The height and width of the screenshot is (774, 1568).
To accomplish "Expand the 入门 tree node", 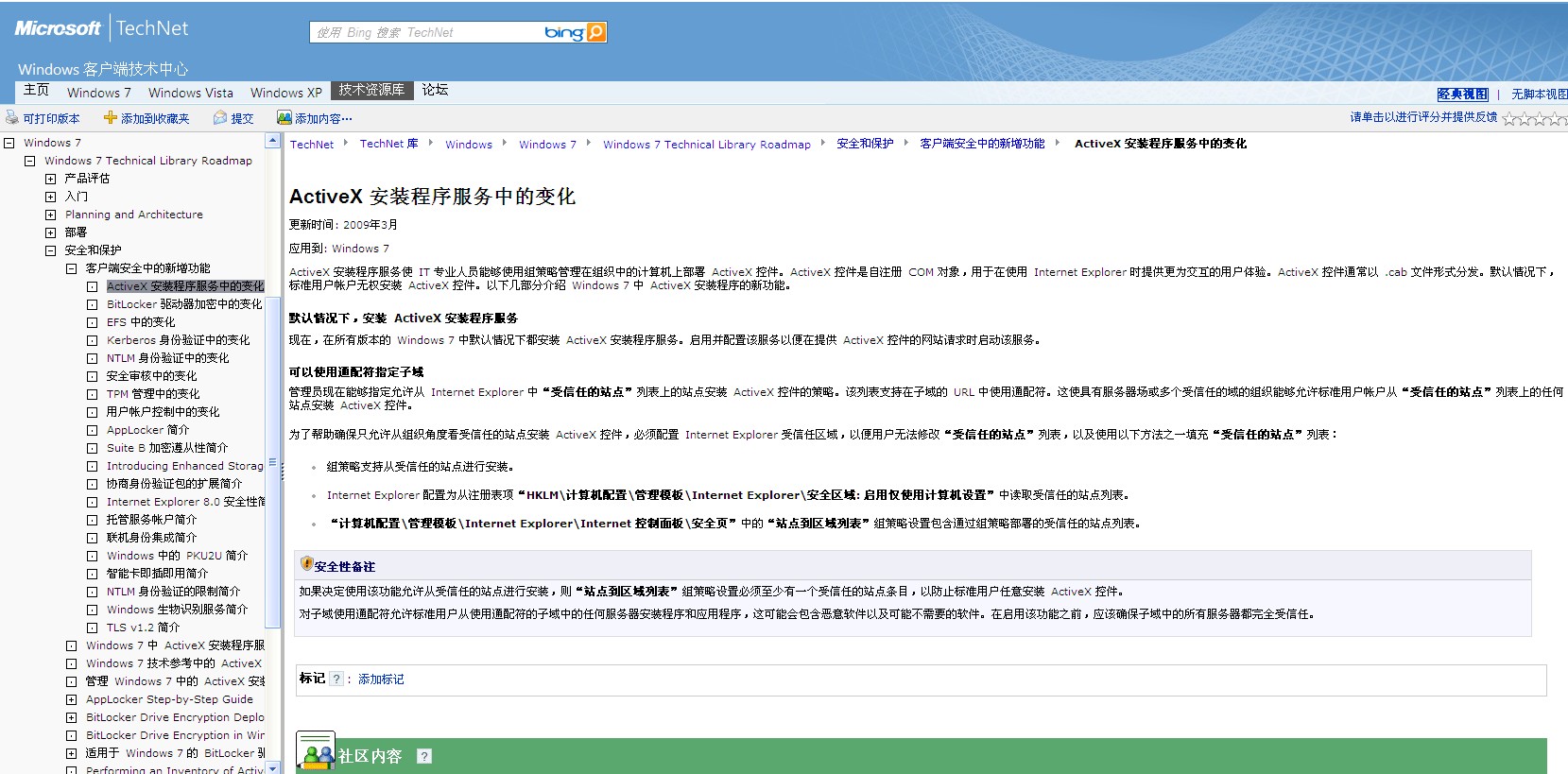I will pos(50,197).
